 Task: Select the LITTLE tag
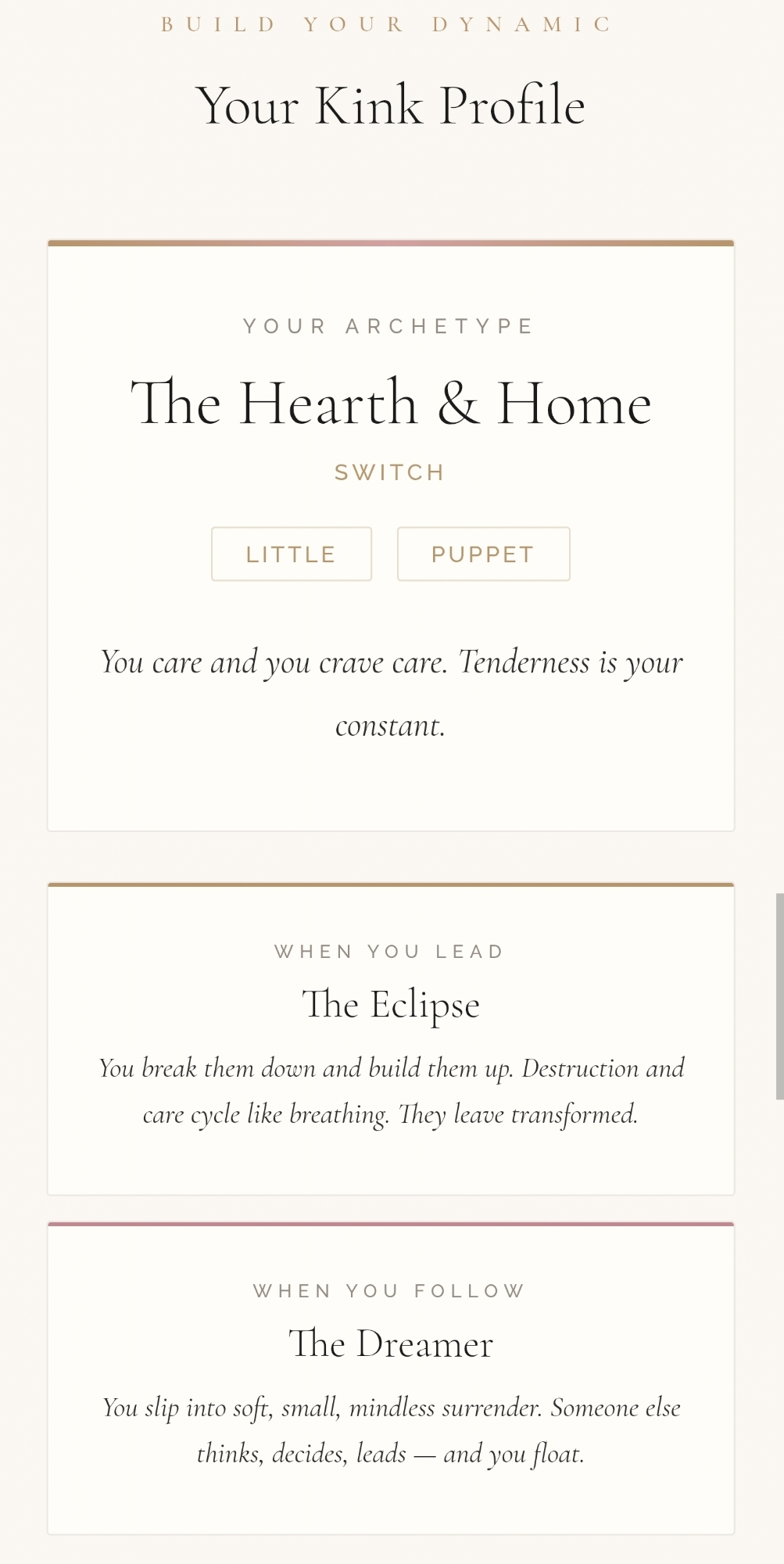pos(291,554)
